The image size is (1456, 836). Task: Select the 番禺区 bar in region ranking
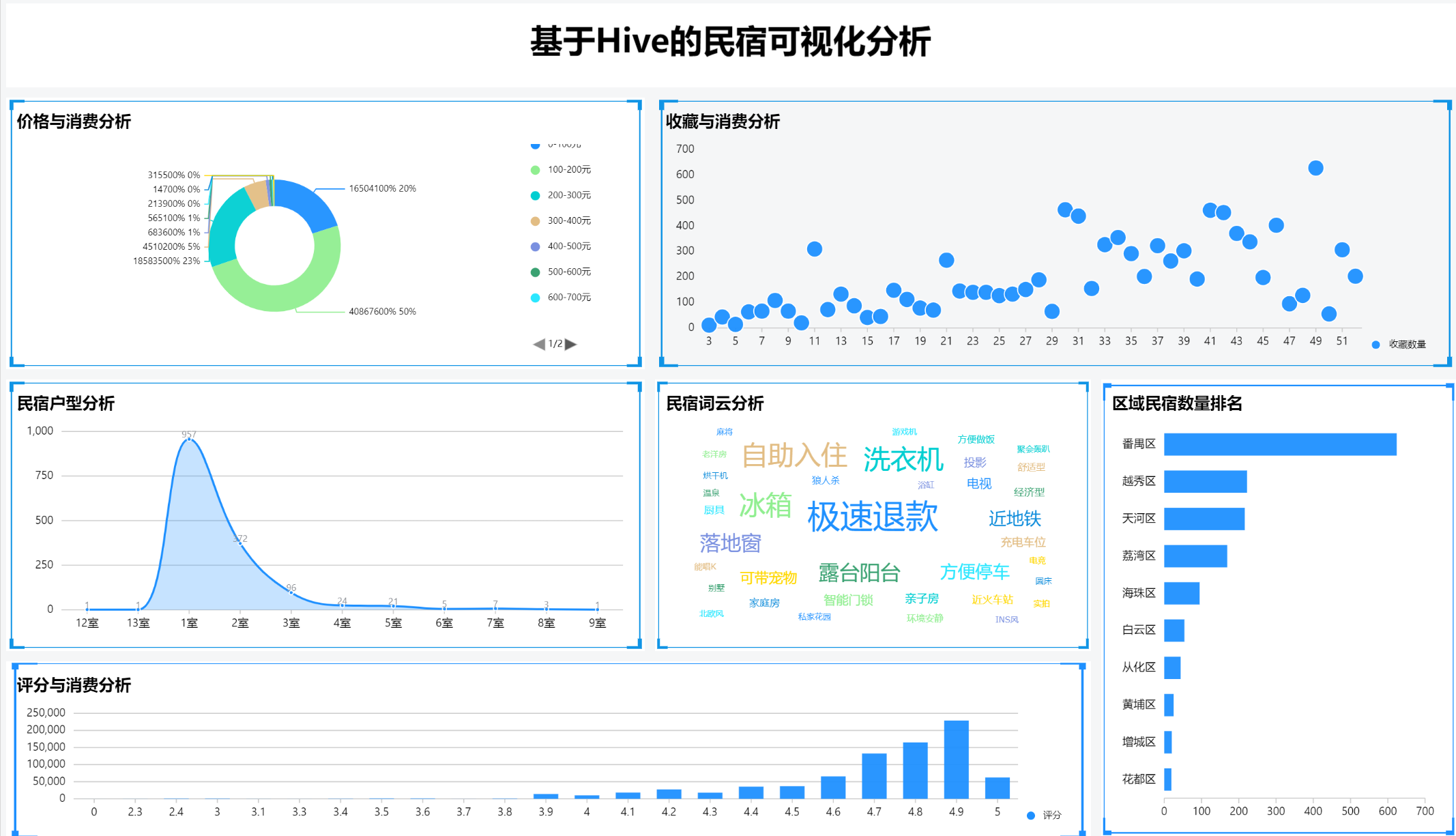click(1281, 444)
